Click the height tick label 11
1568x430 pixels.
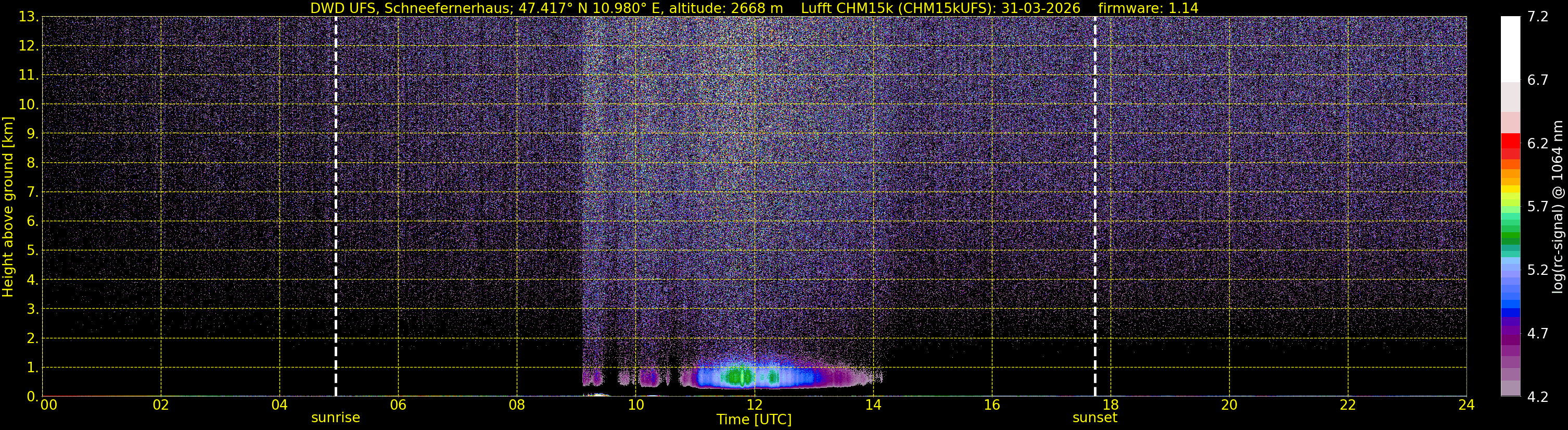click(x=28, y=75)
